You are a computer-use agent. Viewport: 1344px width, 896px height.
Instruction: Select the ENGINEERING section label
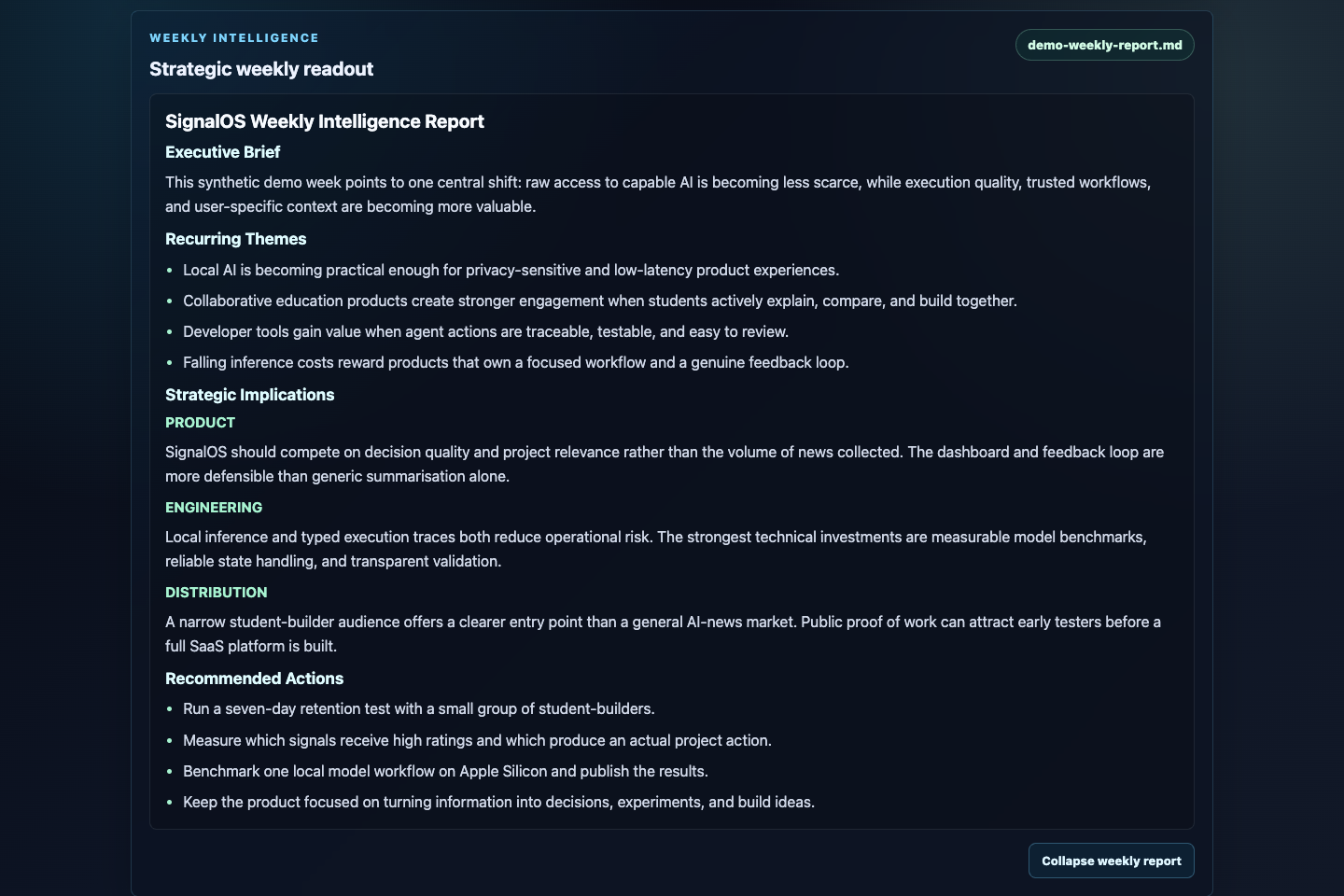(214, 508)
